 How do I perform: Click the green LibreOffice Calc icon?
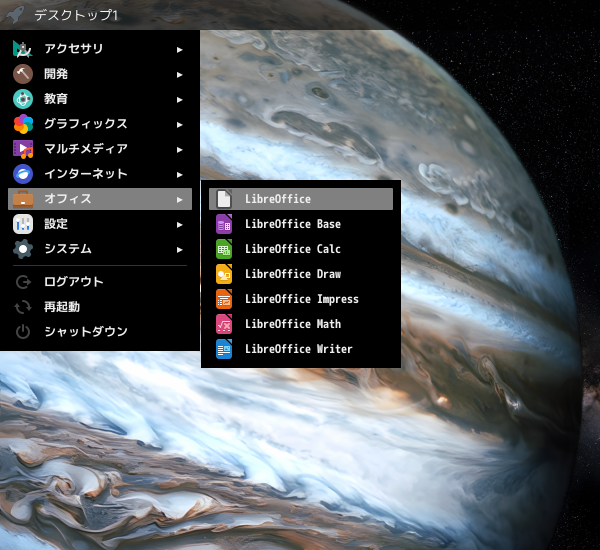coord(224,249)
